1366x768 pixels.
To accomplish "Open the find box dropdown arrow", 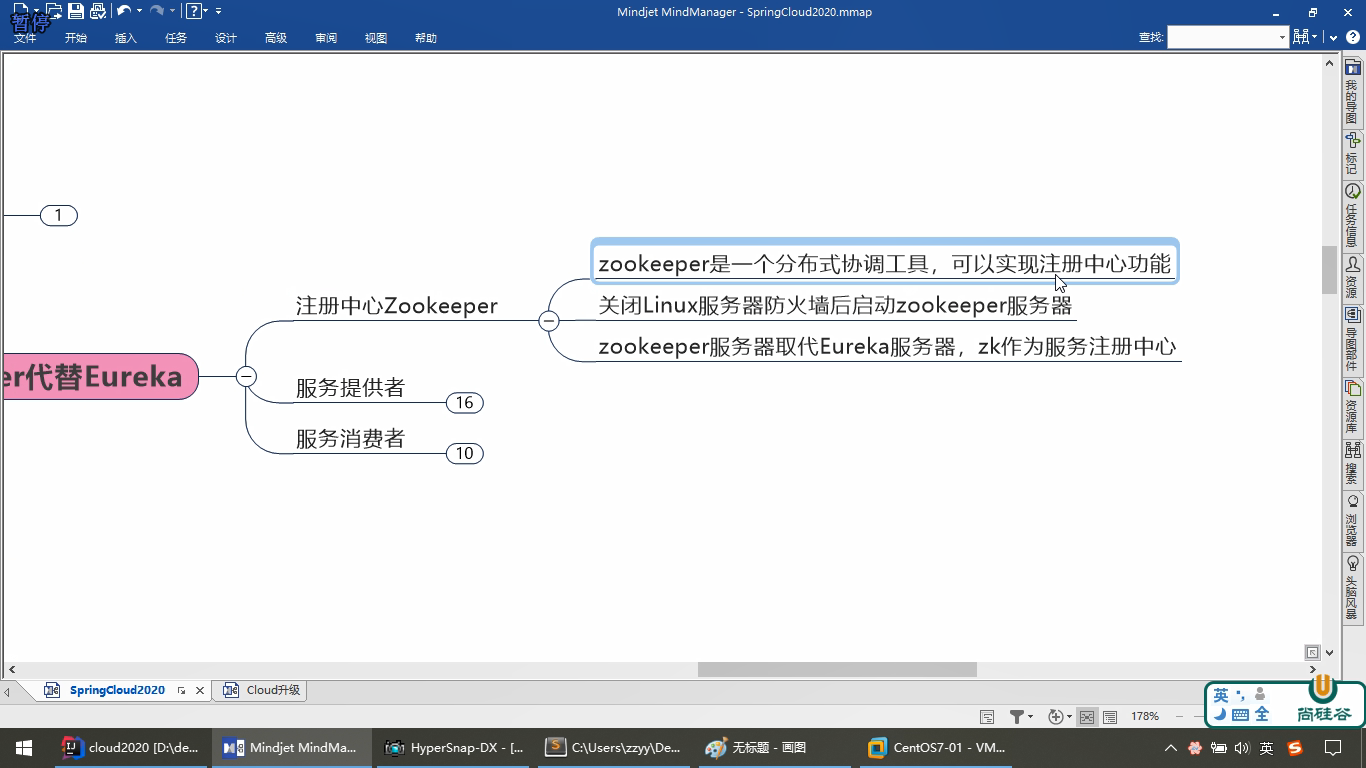I will [x=1282, y=37].
